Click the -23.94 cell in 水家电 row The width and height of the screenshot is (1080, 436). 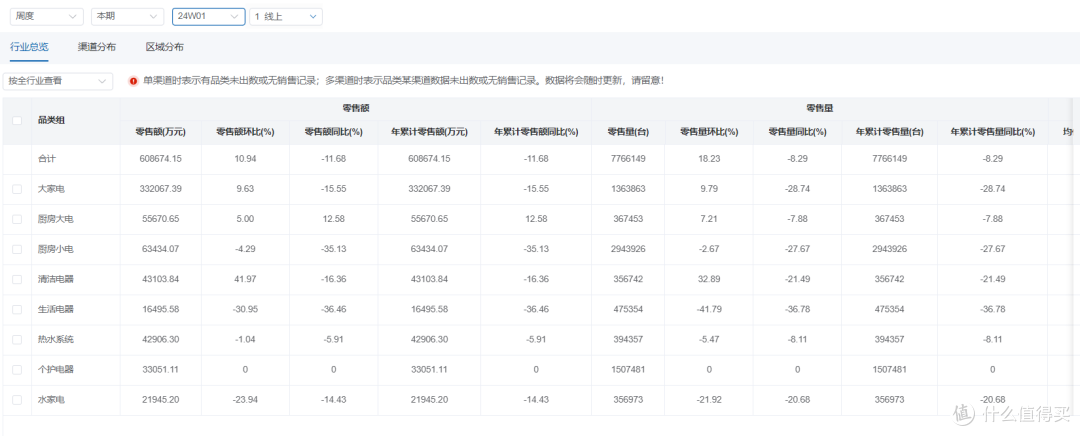pyautogui.click(x=245, y=399)
